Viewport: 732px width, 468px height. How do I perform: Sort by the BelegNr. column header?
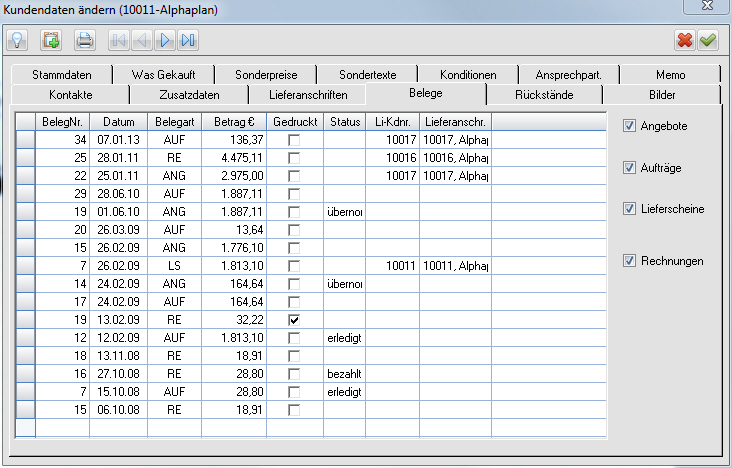[x=63, y=122]
